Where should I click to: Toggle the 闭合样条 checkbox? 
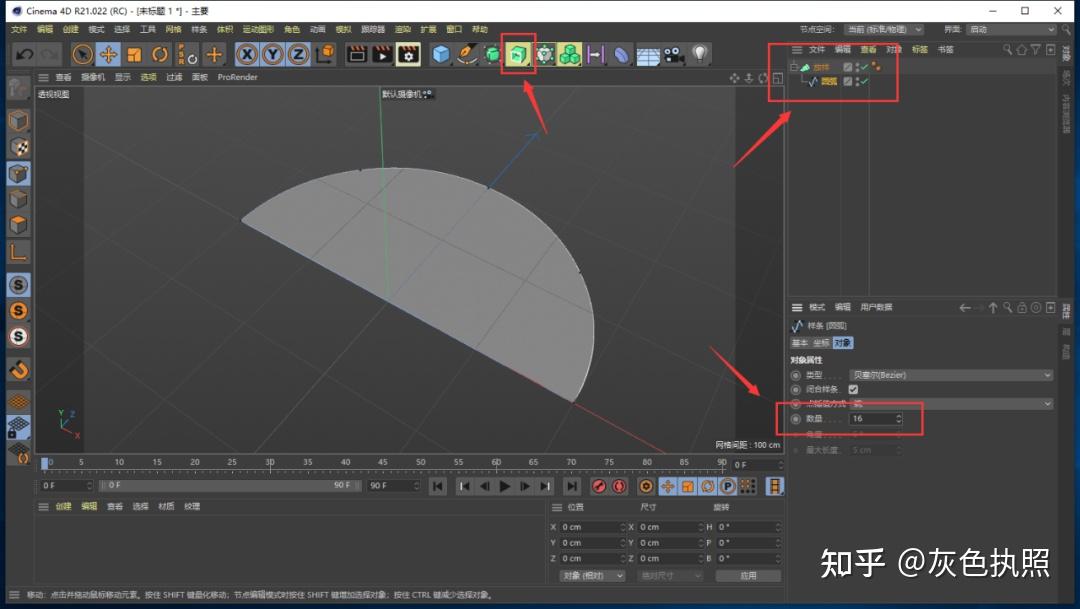pyautogui.click(x=853, y=389)
